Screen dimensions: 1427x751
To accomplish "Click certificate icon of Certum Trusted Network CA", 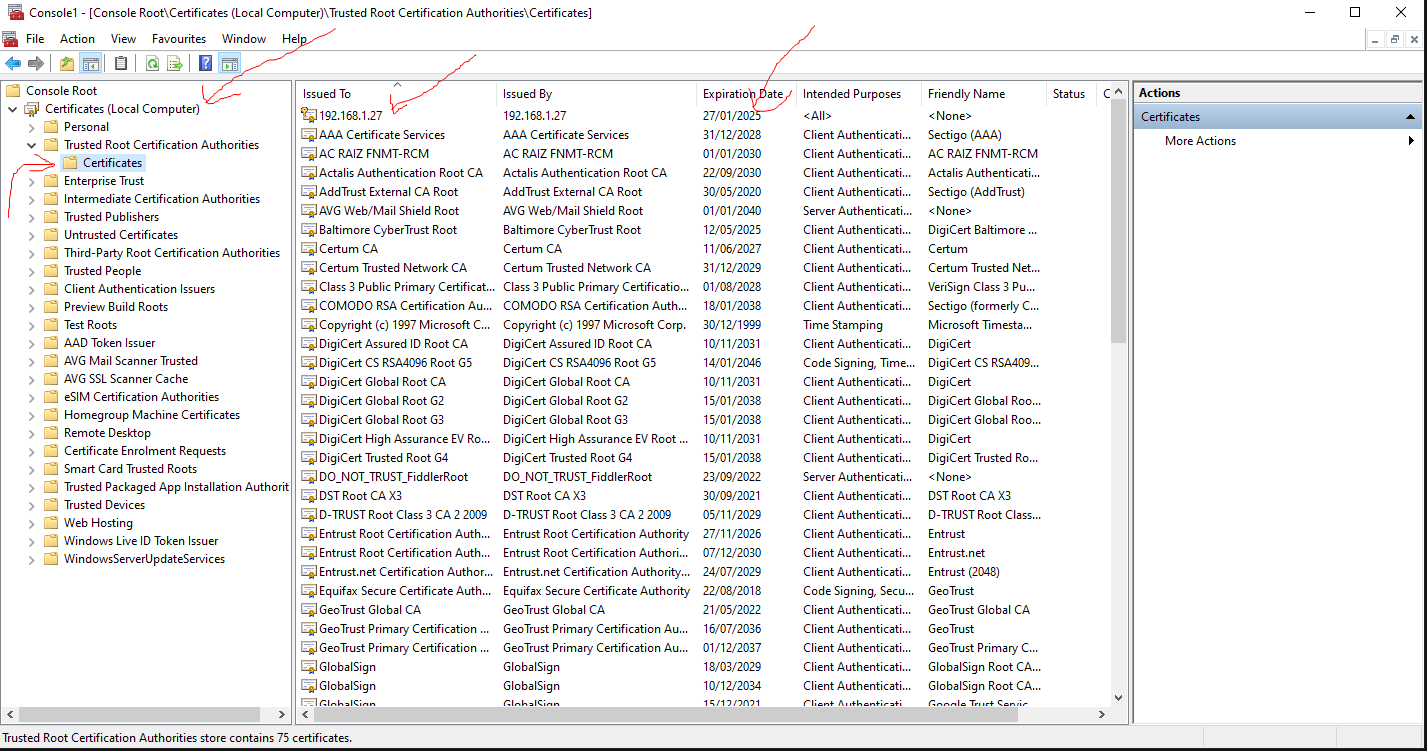I will pos(309,268).
